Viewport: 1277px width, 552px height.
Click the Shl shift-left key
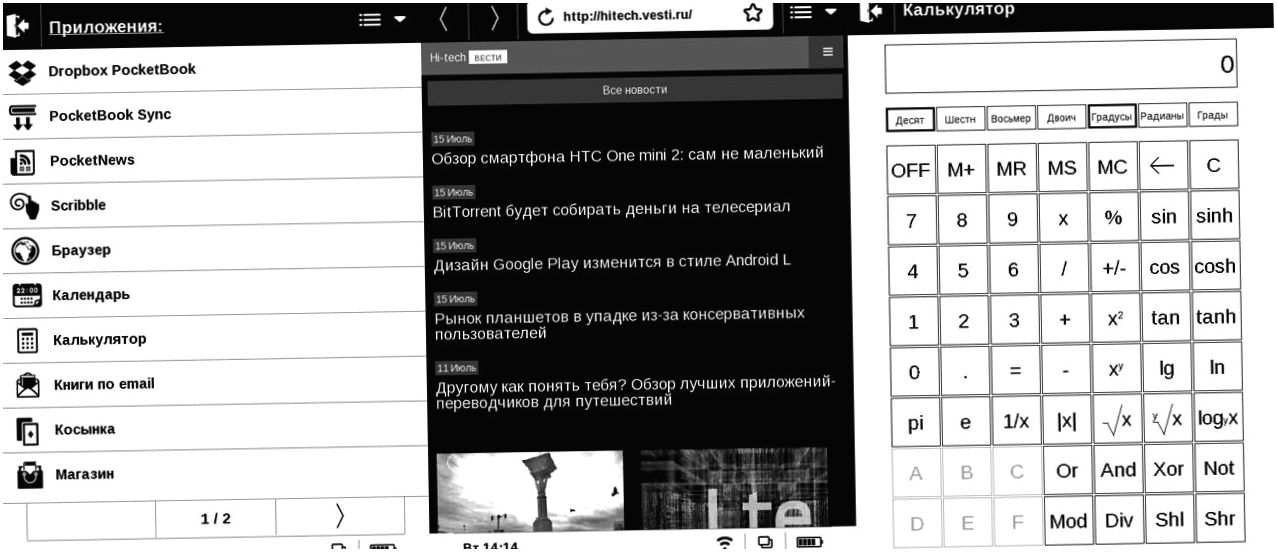[x=1168, y=520]
